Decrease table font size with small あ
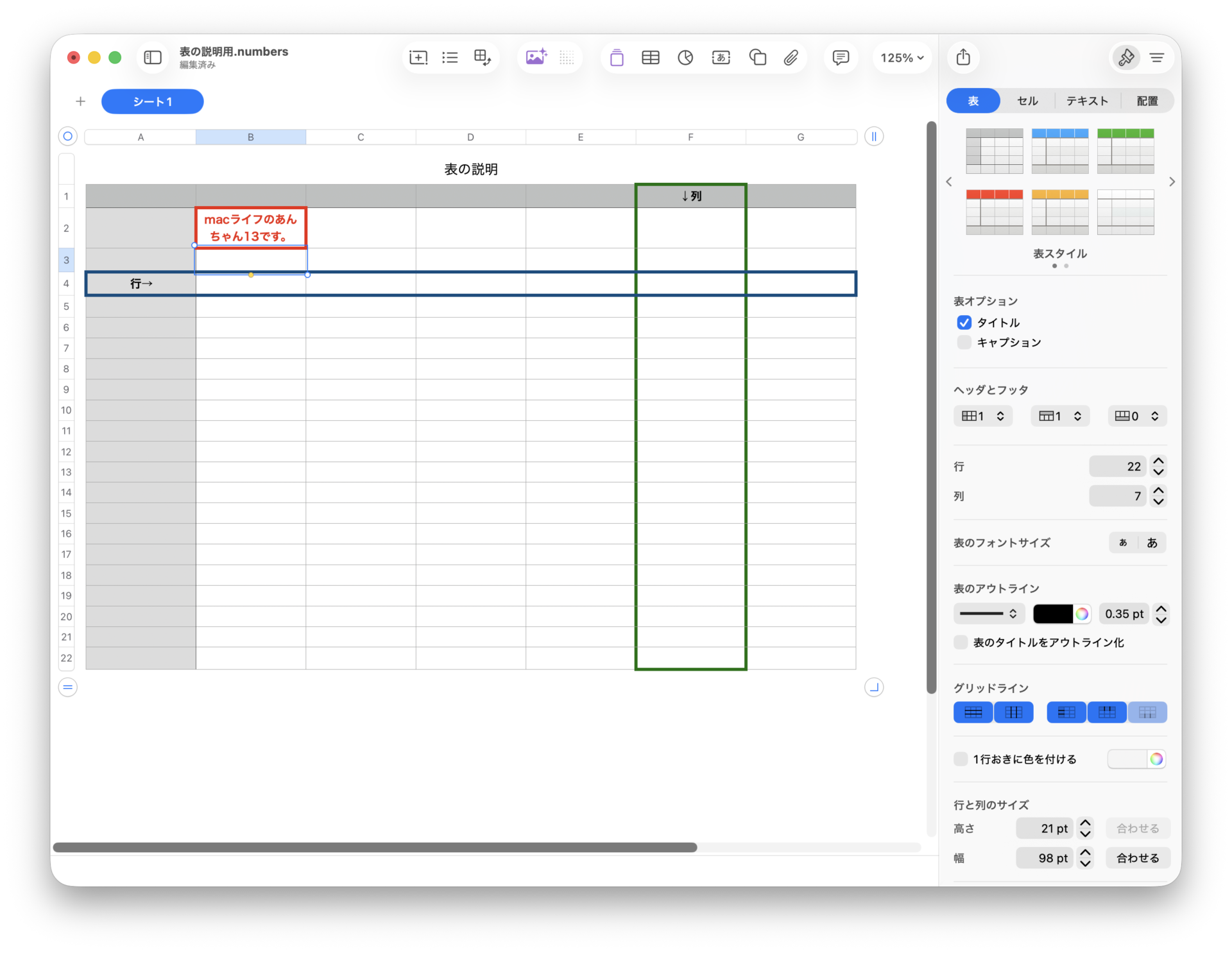1232x953 pixels. click(x=1123, y=543)
